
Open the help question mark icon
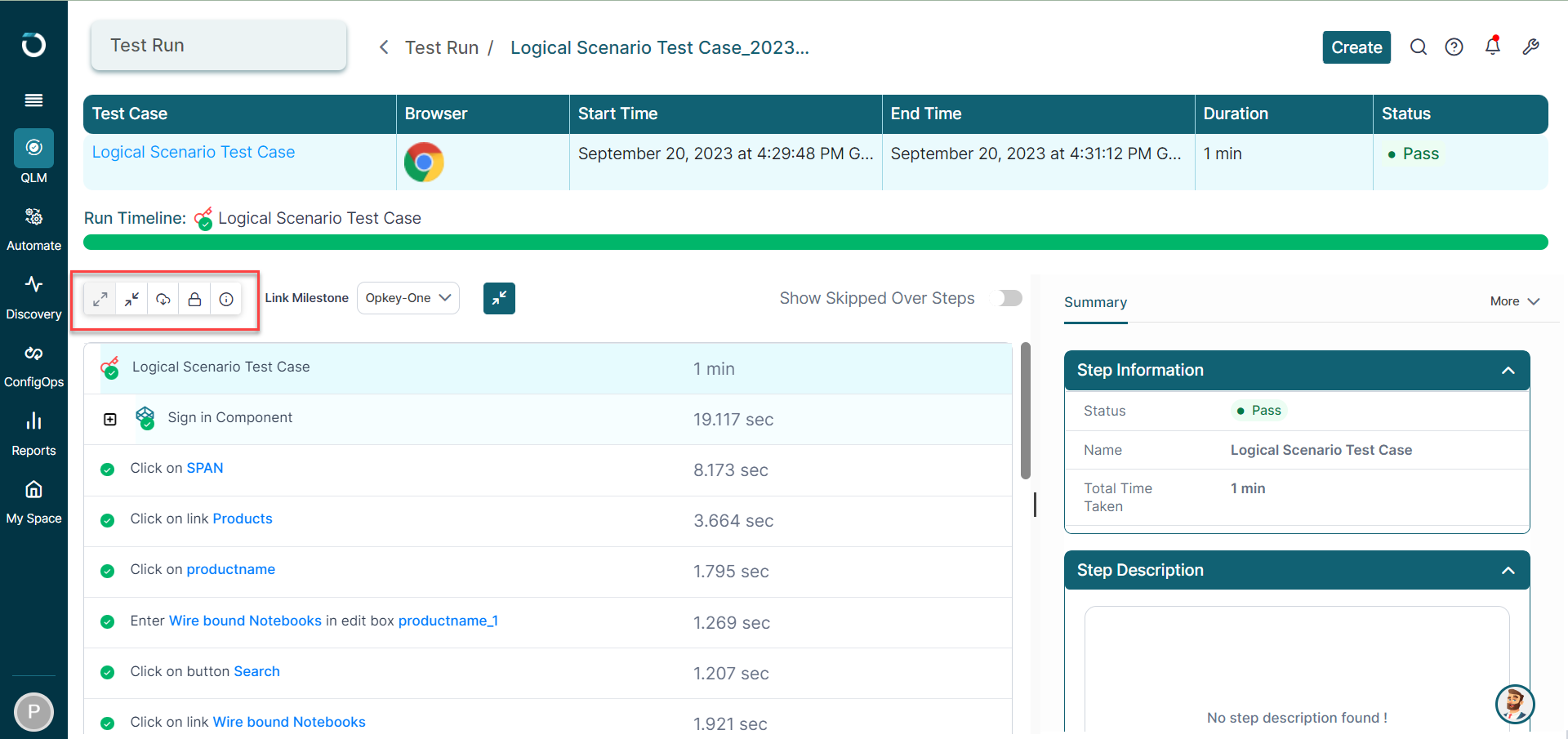coord(1454,47)
